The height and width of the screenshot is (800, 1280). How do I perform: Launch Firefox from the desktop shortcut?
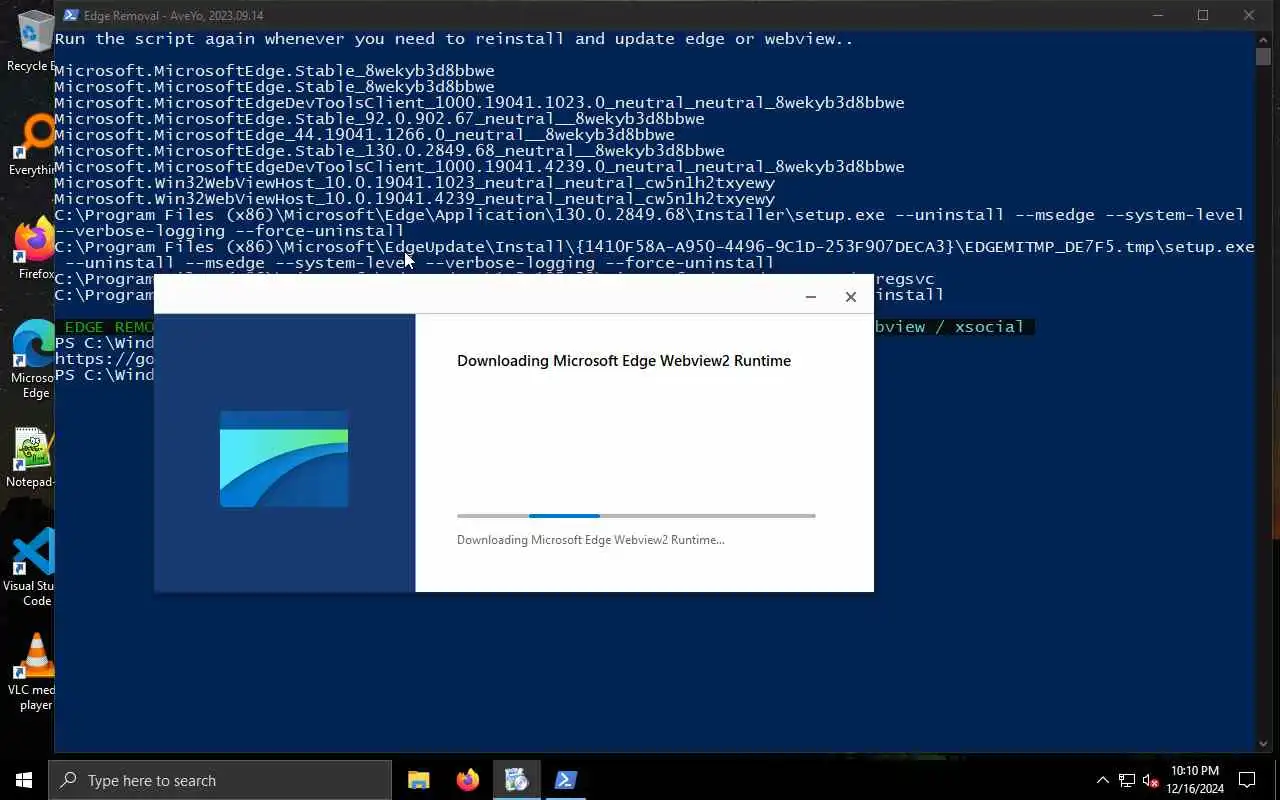click(34, 249)
